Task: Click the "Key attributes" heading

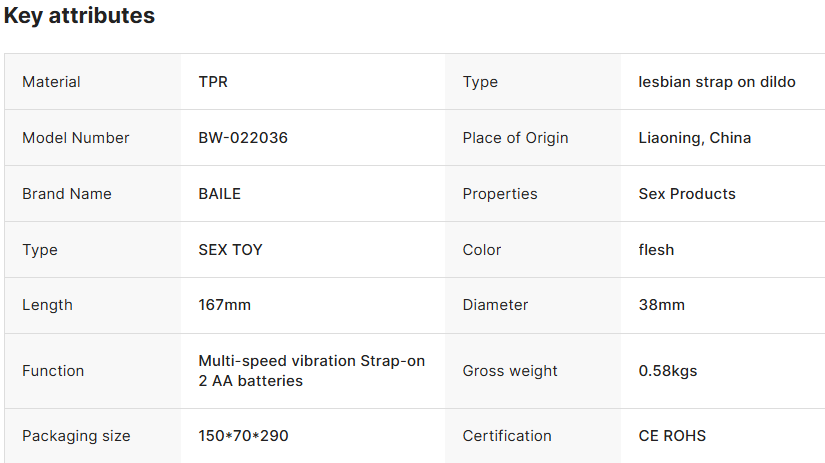Action: point(80,16)
